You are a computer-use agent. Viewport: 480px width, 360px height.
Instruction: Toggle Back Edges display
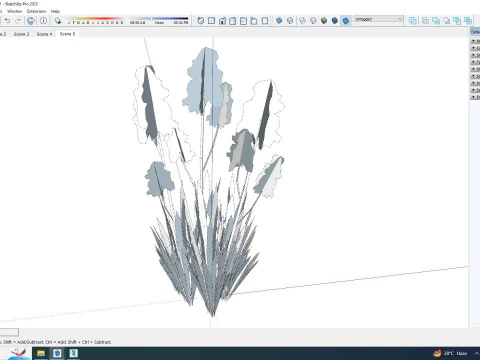click(290, 21)
